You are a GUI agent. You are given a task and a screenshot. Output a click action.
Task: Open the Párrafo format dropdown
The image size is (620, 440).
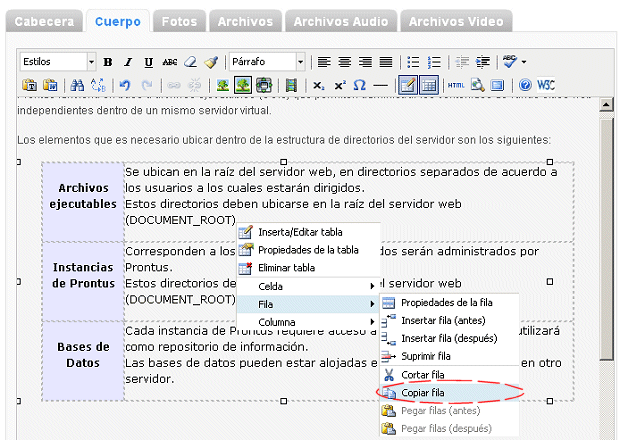point(267,62)
